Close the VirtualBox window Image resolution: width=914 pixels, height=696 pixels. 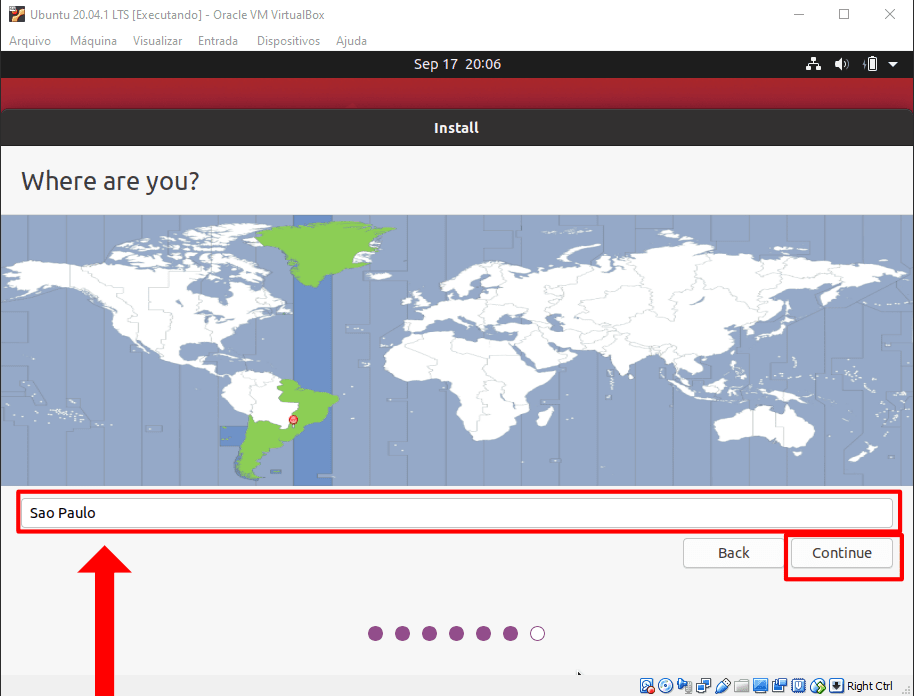pyautogui.click(x=890, y=14)
